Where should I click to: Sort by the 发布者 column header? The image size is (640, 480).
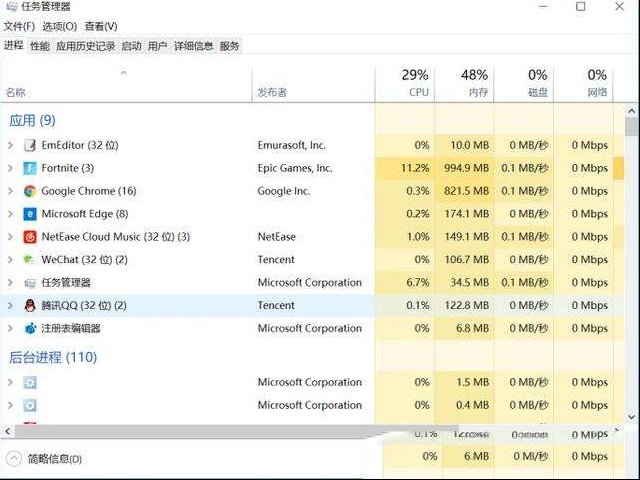tap(313, 84)
